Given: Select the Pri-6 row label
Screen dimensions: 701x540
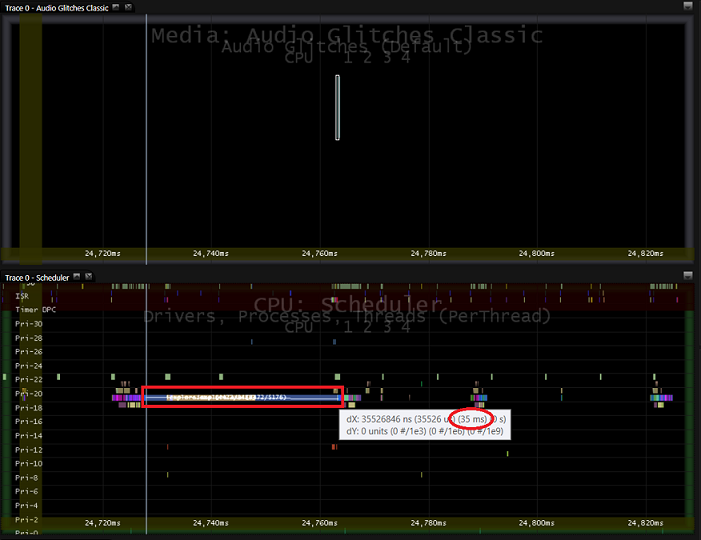Looking at the screenshot, I should tap(26, 491).
